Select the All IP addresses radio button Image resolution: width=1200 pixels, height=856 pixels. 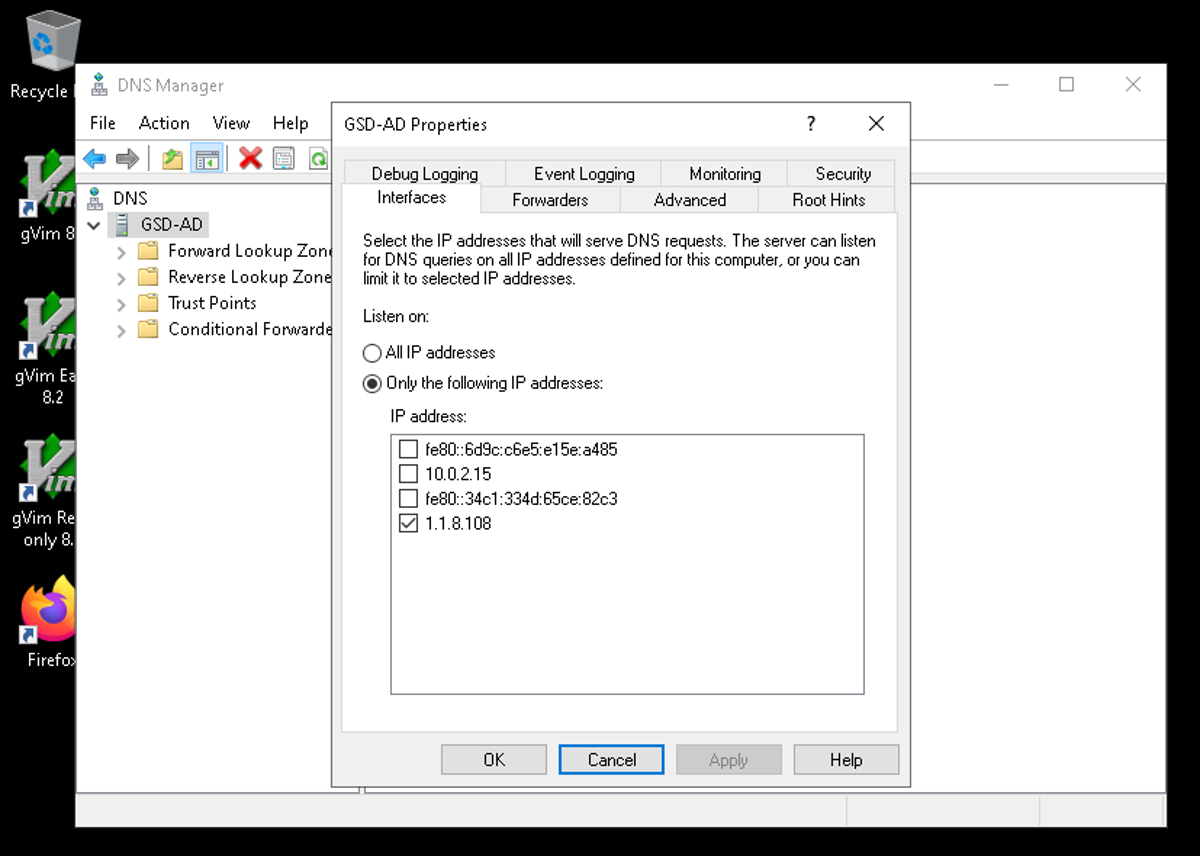372,353
